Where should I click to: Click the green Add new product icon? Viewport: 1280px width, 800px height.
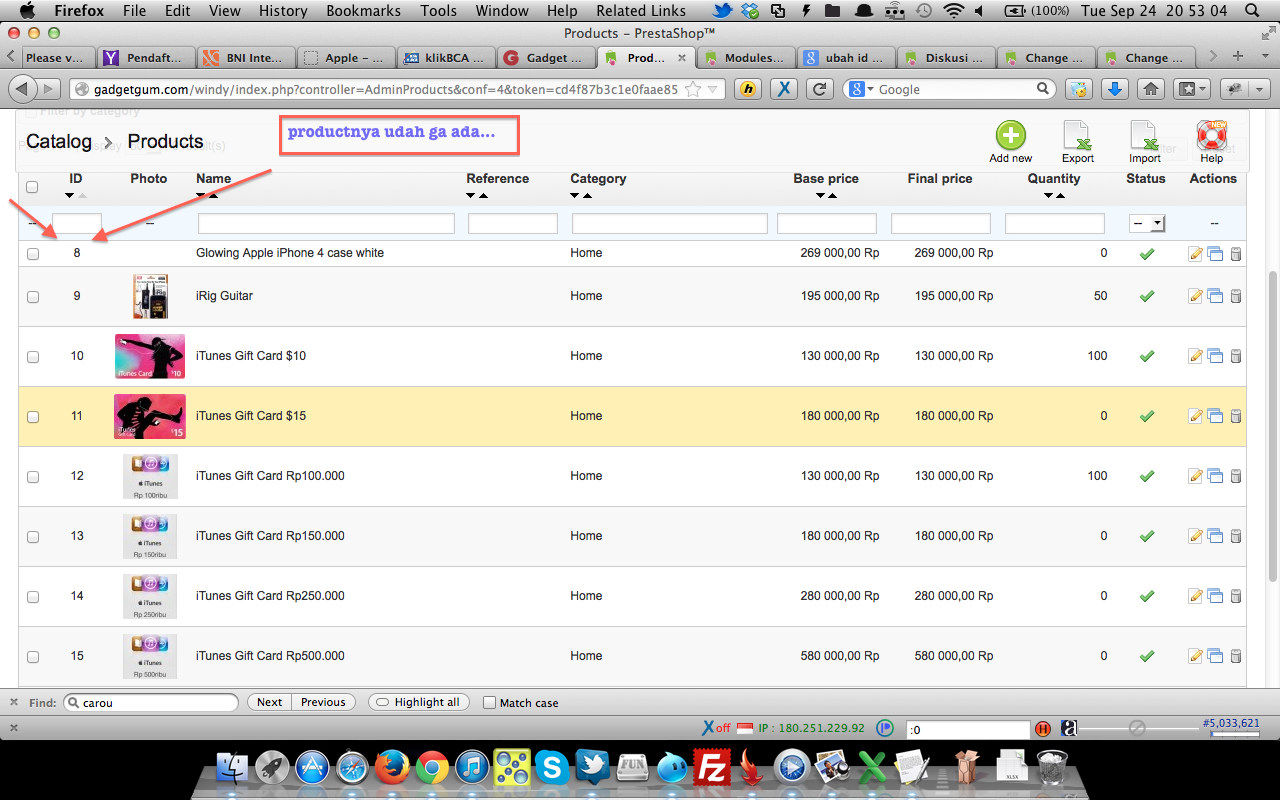[x=1011, y=135]
